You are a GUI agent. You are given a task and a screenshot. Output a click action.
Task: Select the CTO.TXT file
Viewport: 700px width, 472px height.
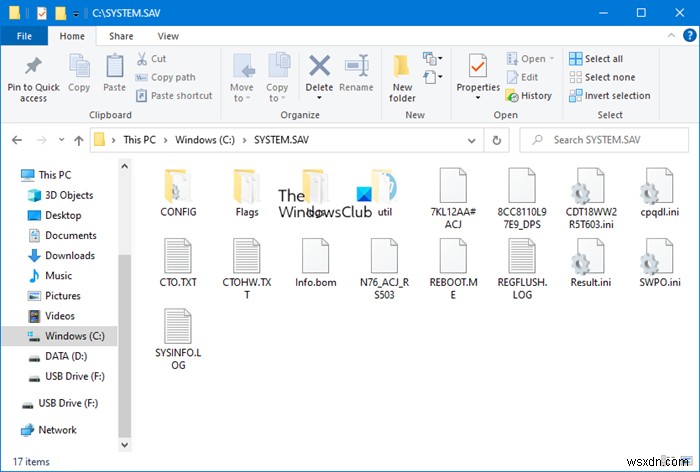[x=178, y=263]
